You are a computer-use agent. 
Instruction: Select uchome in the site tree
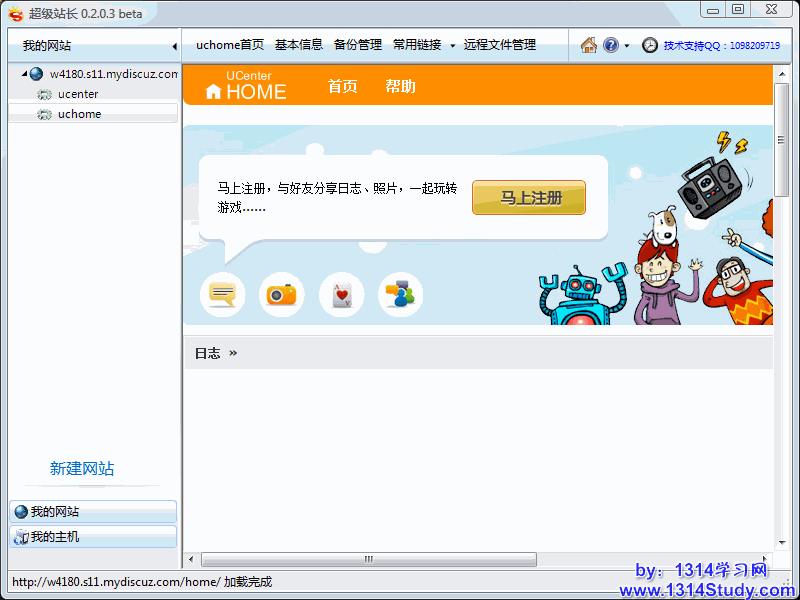(79, 114)
